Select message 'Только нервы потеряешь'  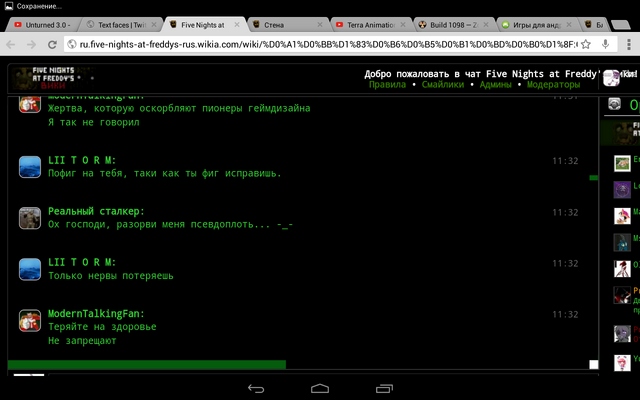coord(111,276)
